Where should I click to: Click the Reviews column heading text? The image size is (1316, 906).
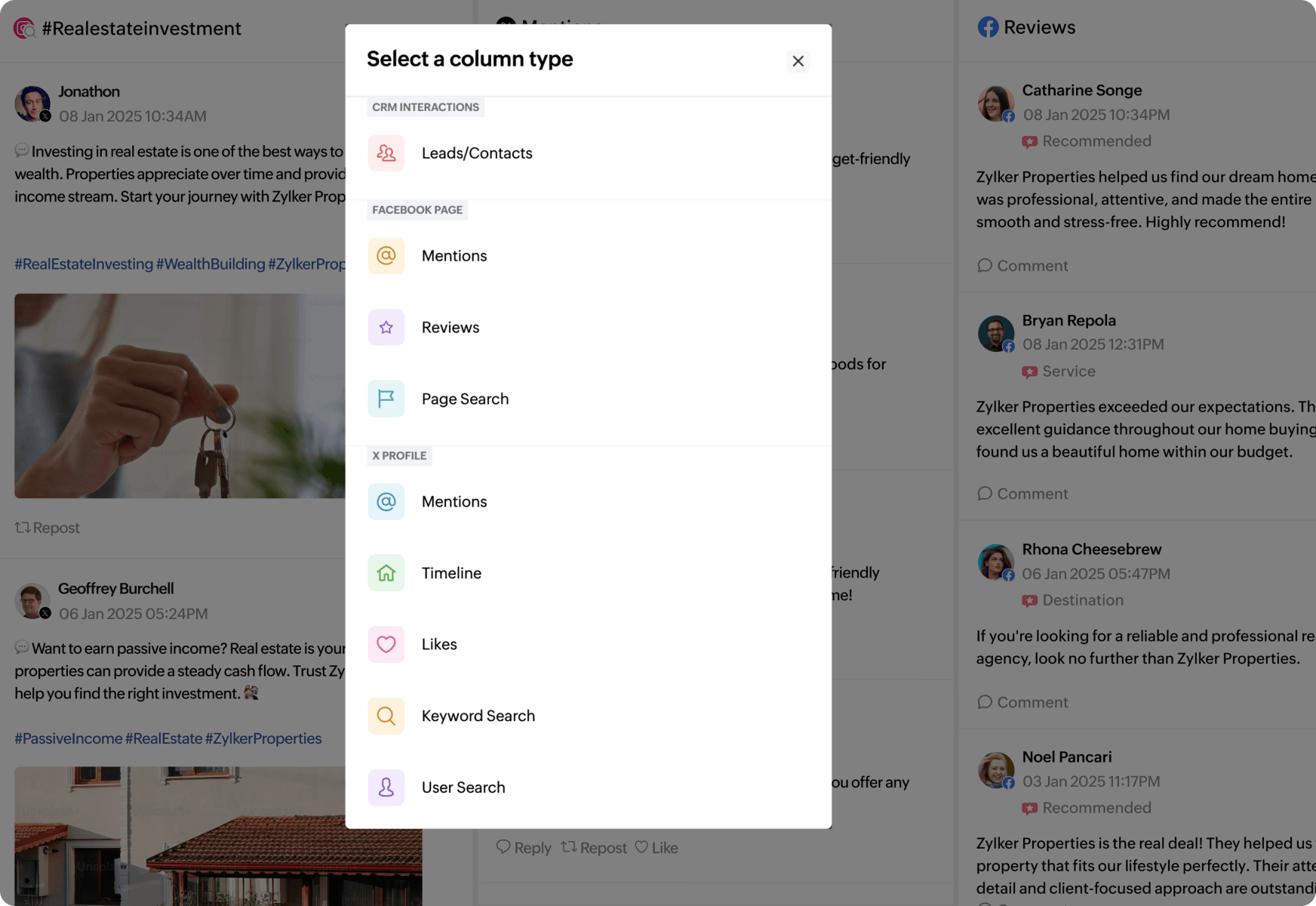click(x=1040, y=27)
